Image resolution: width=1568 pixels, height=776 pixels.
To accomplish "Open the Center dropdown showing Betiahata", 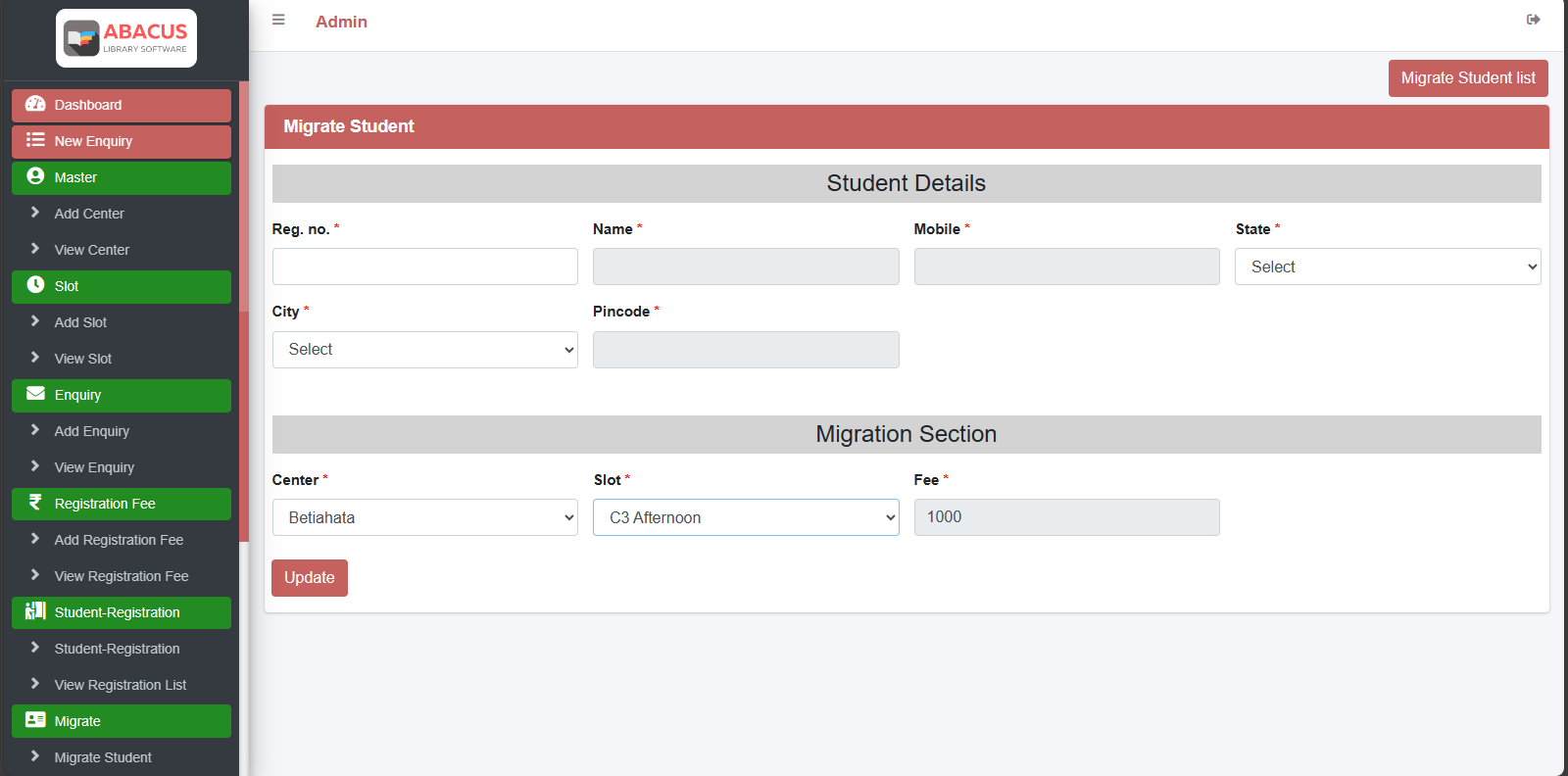I will coord(425,517).
